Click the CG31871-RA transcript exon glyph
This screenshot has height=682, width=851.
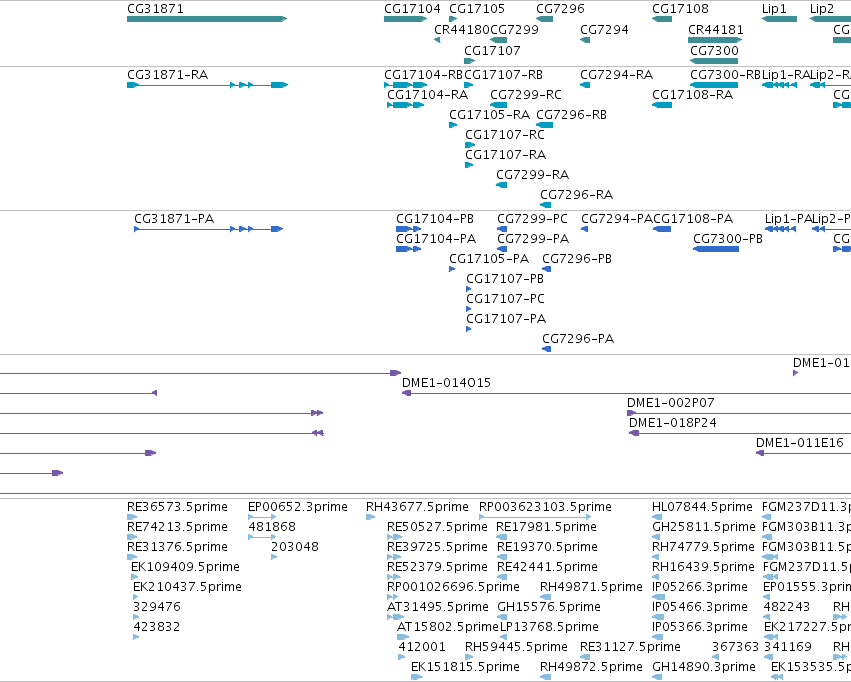tap(207, 85)
